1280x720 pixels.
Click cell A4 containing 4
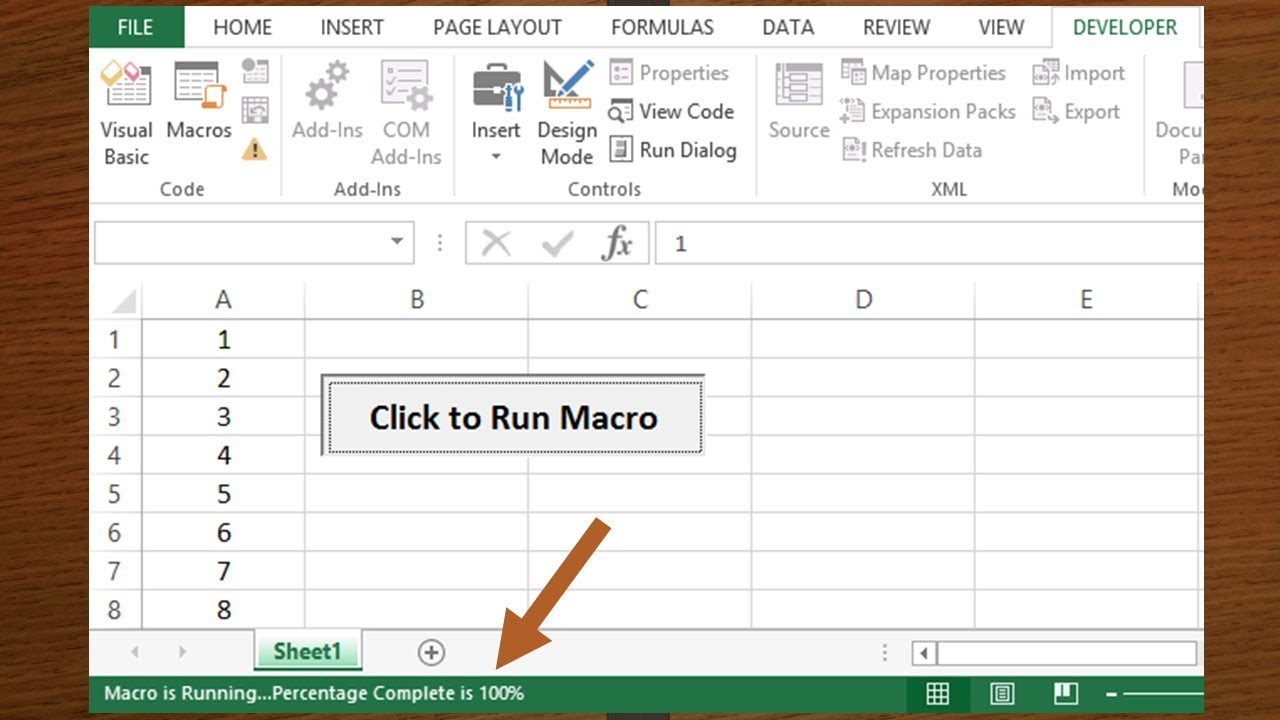coord(223,455)
